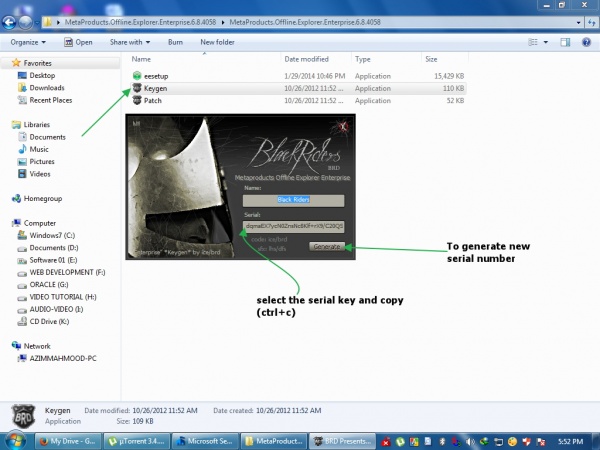
Task: Sort by Date modified column
Action: click(x=307, y=59)
